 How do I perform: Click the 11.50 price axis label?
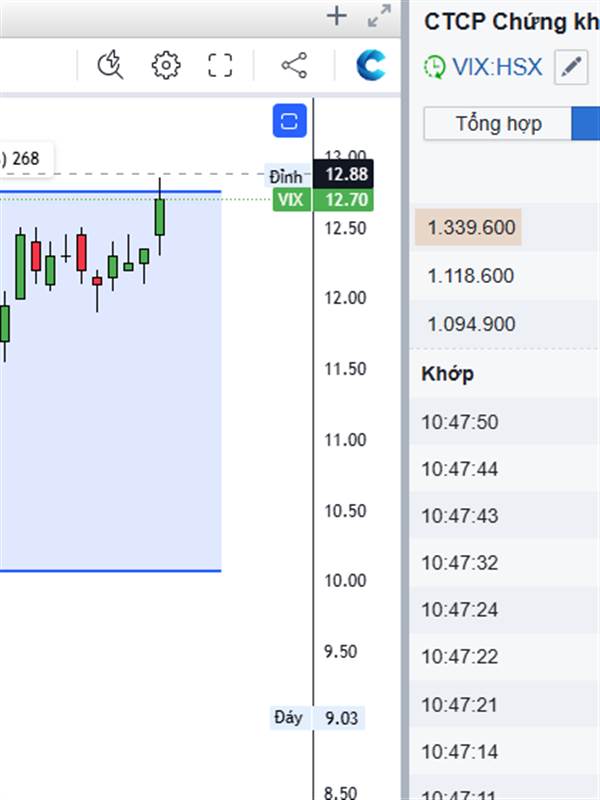pyautogui.click(x=345, y=368)
